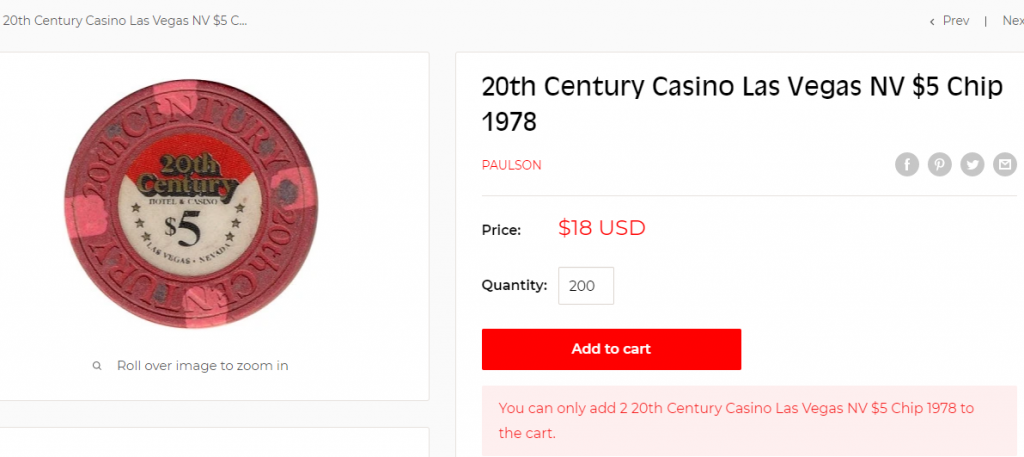Pin product on Pinterest

[x=940, y=164]
